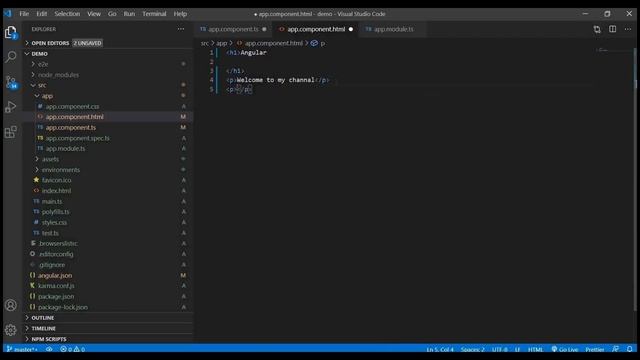
Task: Collapse the src folder
Action: pyautogui.click(x=108, y=85)
